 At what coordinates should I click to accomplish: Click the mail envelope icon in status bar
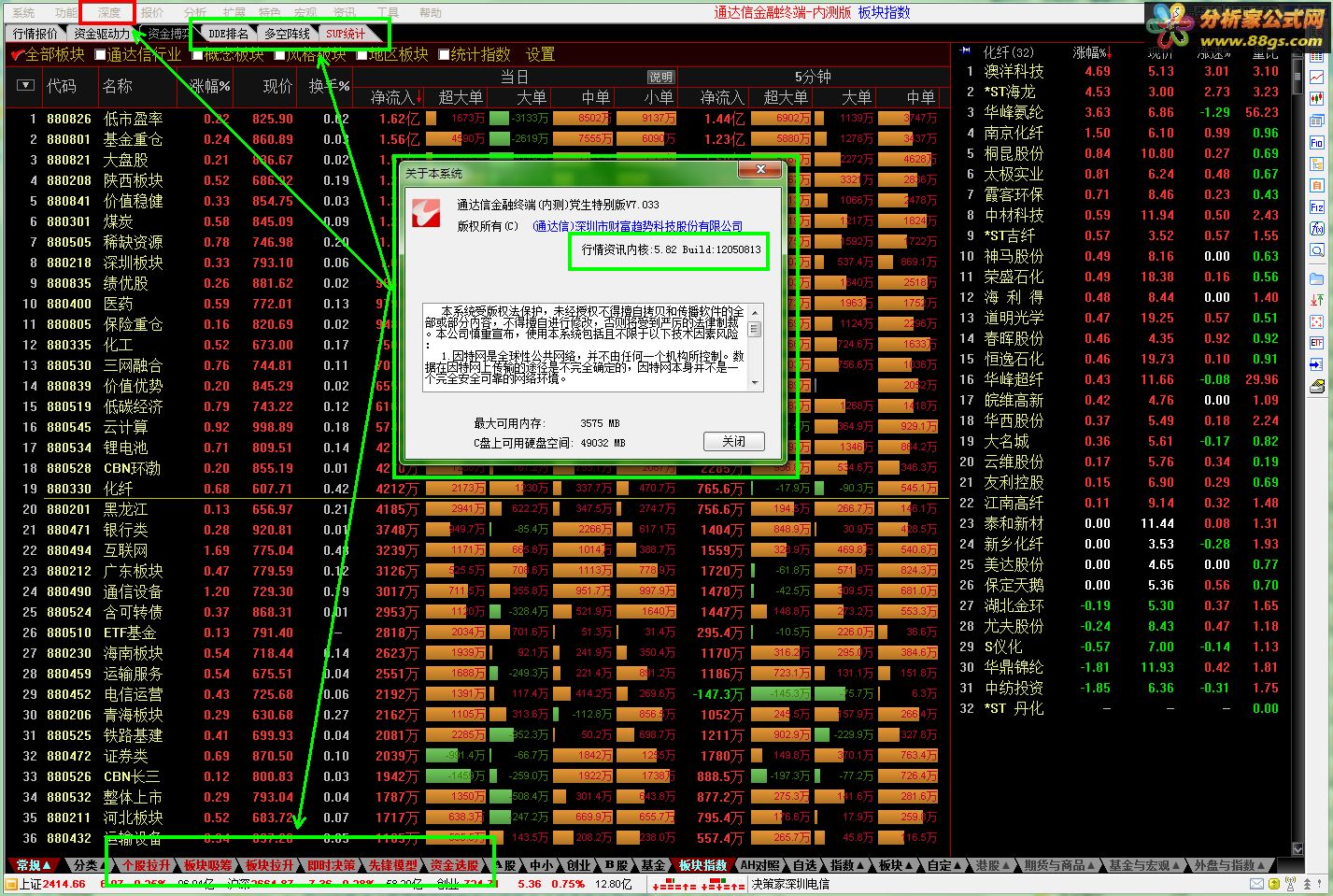[1256, 884]
